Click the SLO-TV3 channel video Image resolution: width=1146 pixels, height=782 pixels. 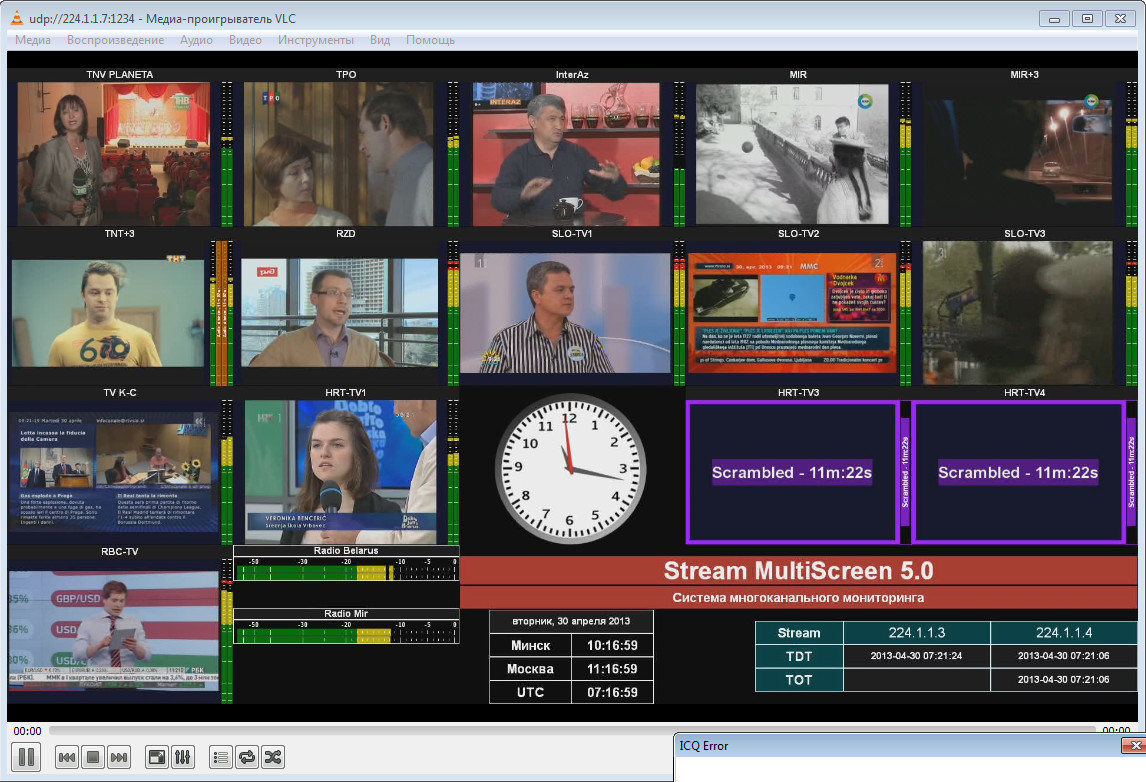click(x=1018, y=313)
